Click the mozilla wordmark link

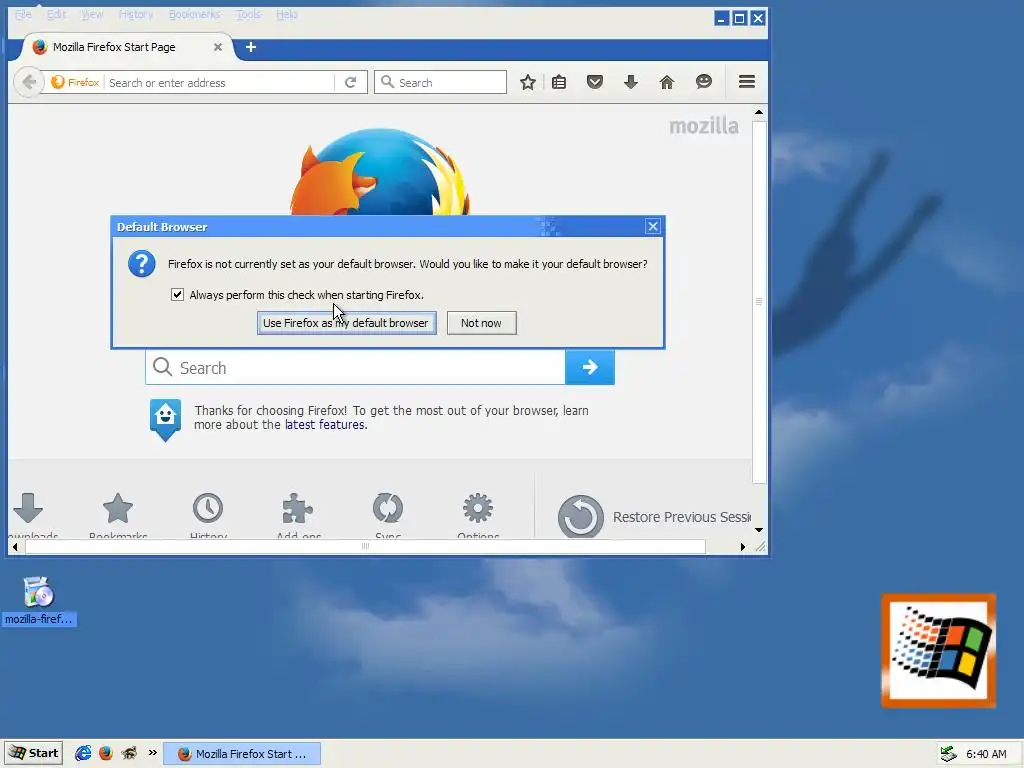point(704,125)
